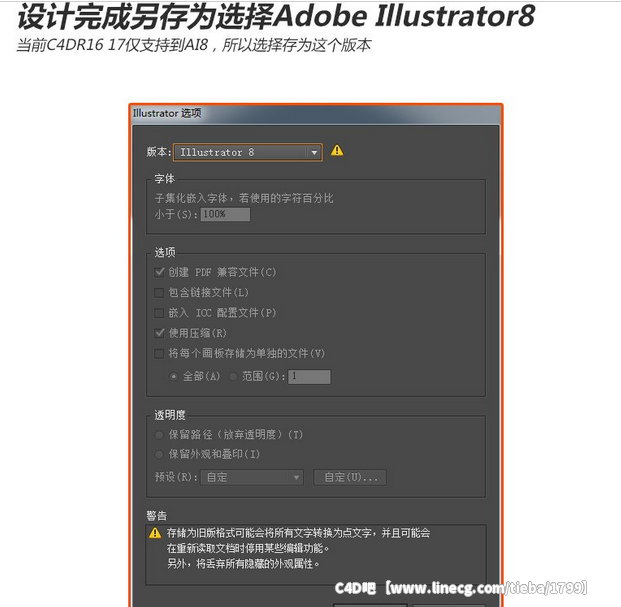This screenshot has width=621, height=607.
Task: Click the warning text 存储为旧版格式可能会将所有文字转换为点文字
Action: click(x=269, y=533)
